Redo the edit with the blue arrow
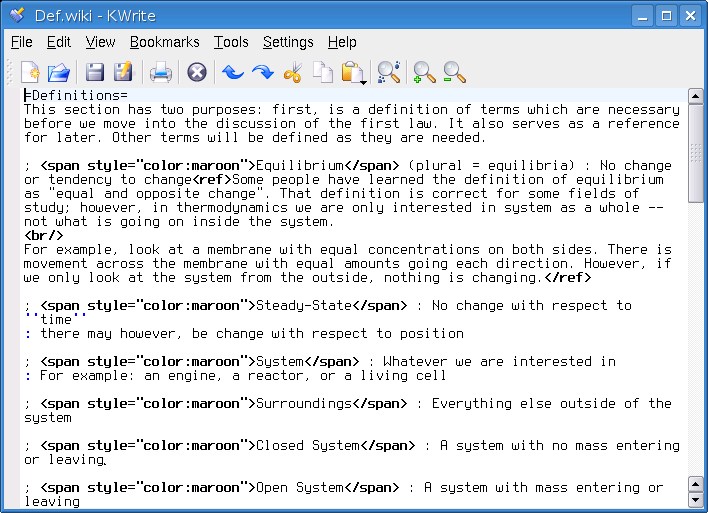 pyautogui.click(x=263, y=72)
